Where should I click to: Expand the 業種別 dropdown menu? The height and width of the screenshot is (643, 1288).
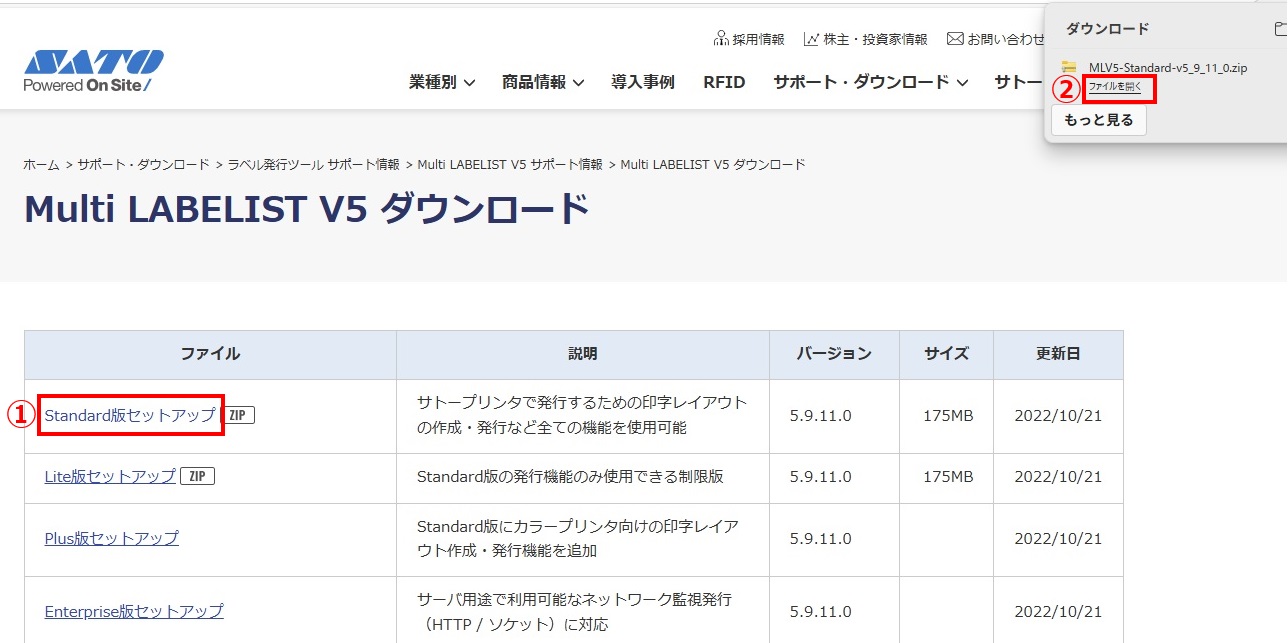click(x=442, y=82)
